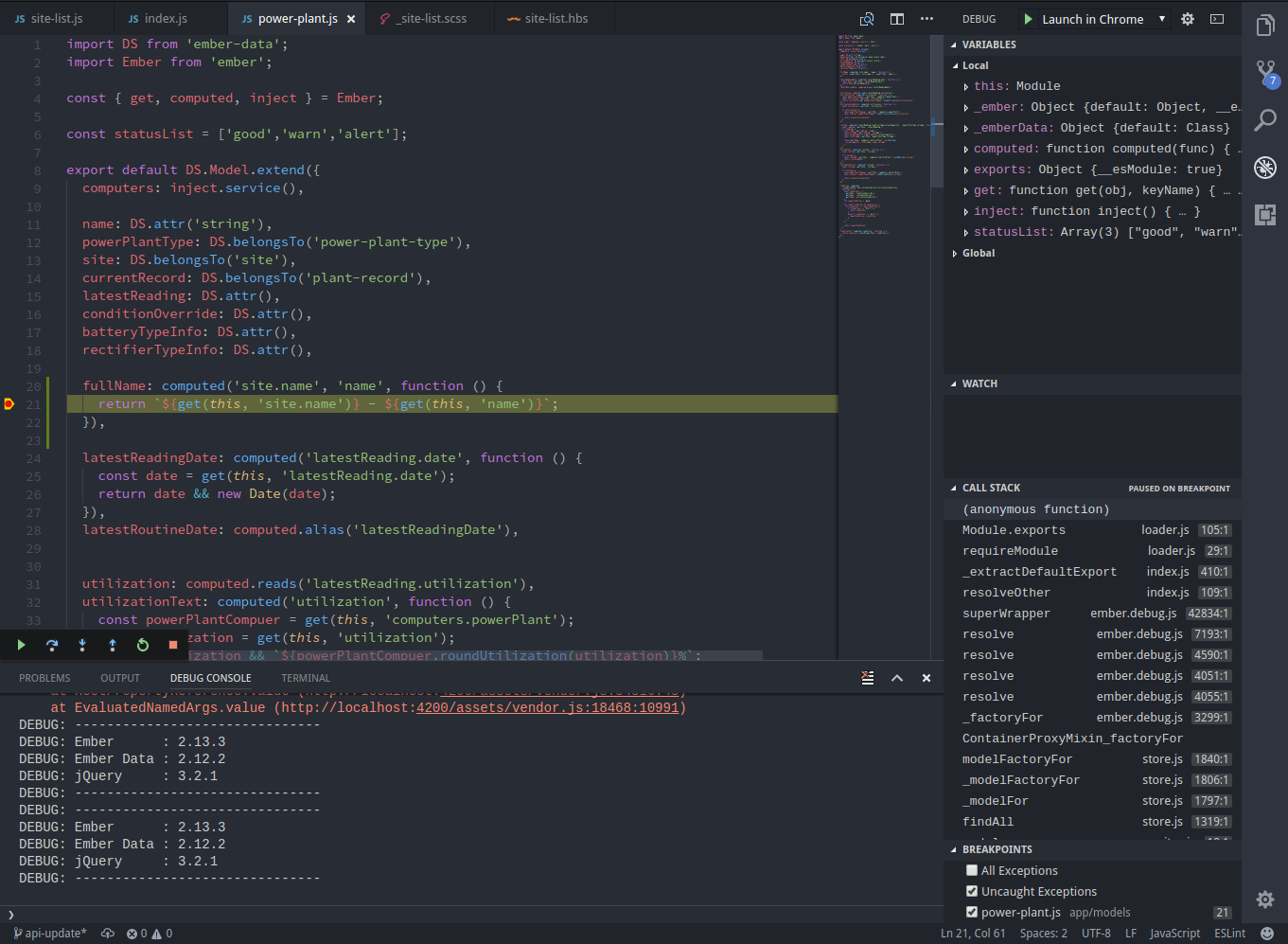Open the TERMINAL panel tab

click(x=306, y=678)
